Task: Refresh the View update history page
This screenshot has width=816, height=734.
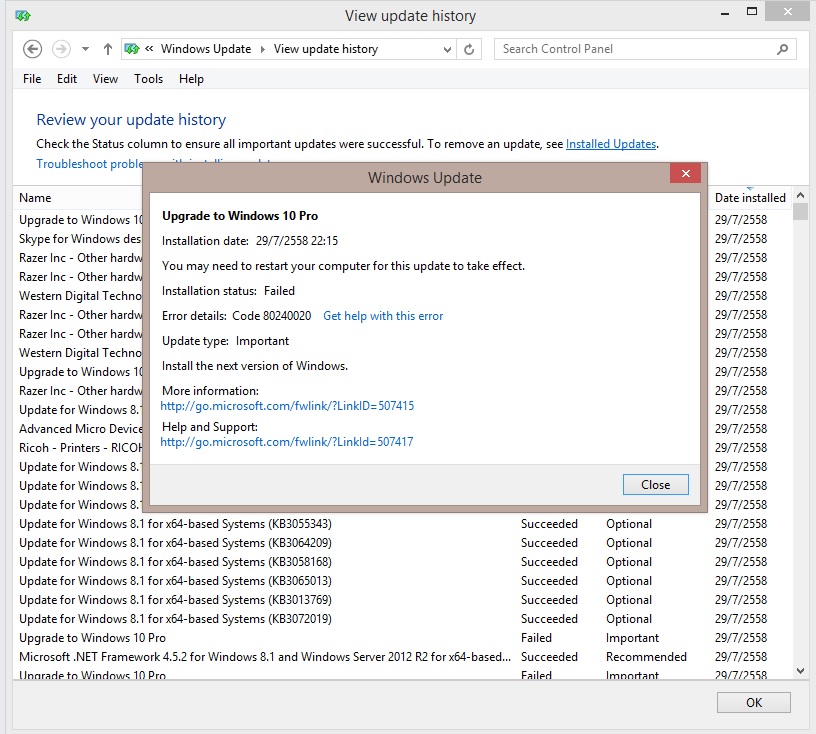Action: [469, 49]
